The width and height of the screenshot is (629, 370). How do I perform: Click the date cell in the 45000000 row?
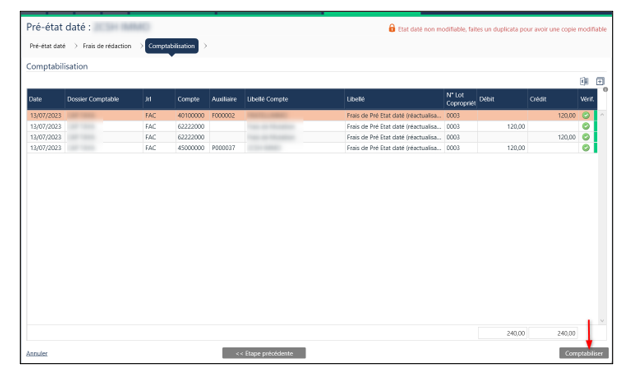tap(46, 148)
